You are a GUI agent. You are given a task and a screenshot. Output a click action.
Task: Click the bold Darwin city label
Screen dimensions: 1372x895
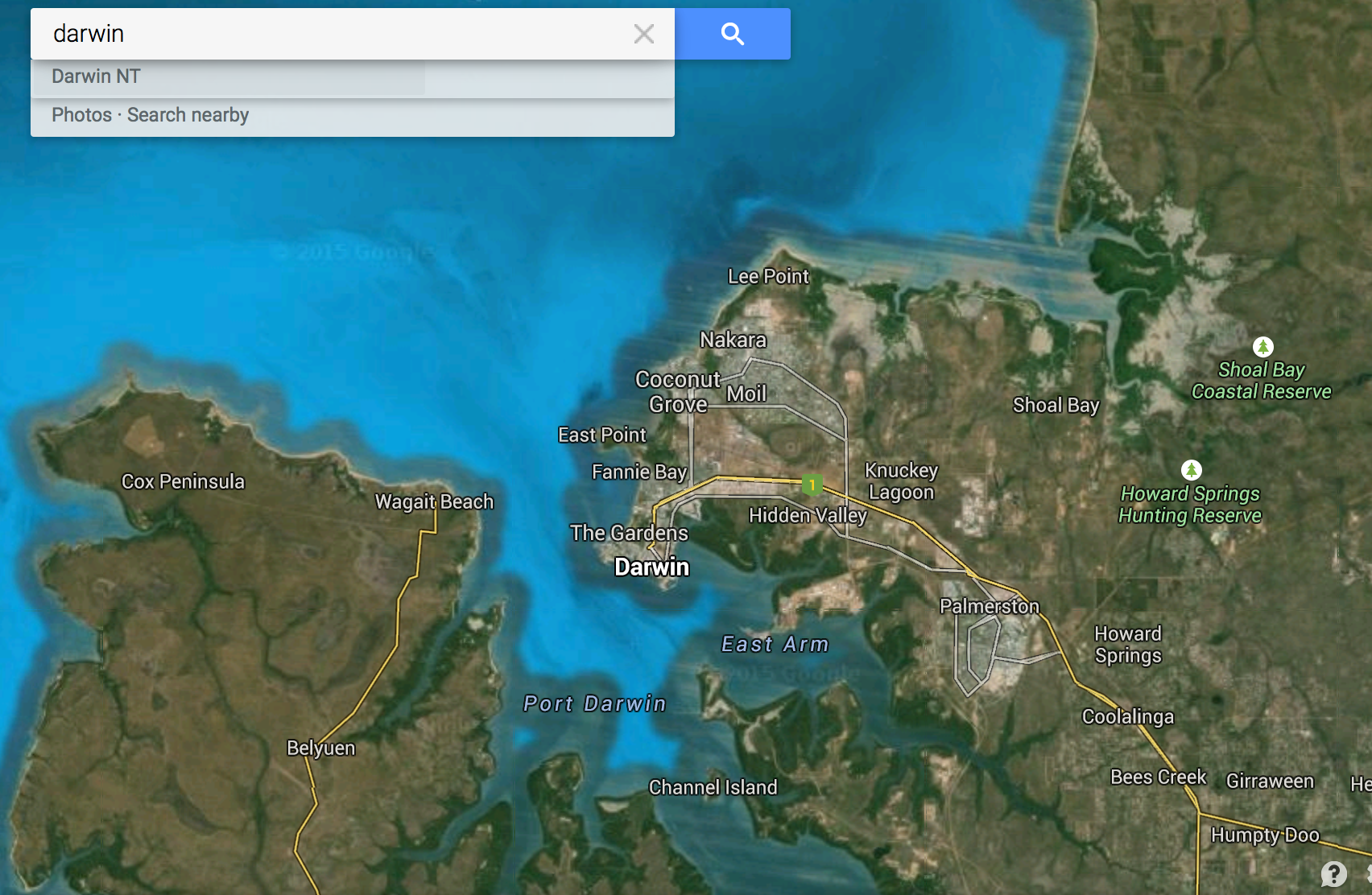coord(651,567)
